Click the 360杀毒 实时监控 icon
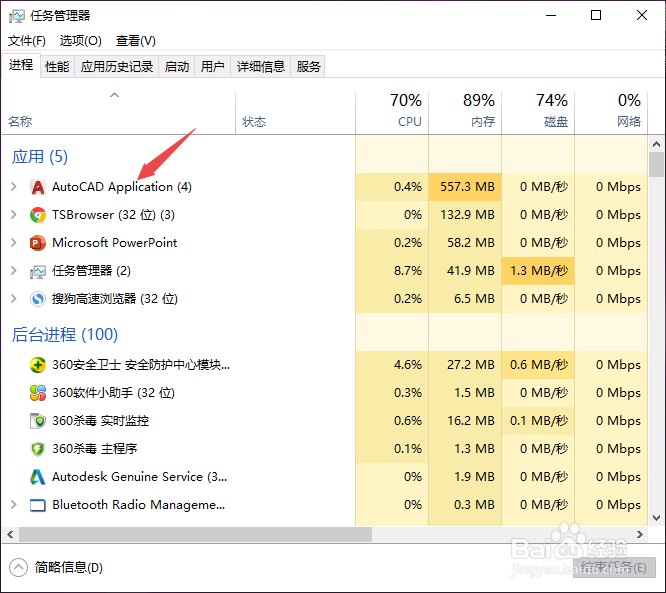 38,421
